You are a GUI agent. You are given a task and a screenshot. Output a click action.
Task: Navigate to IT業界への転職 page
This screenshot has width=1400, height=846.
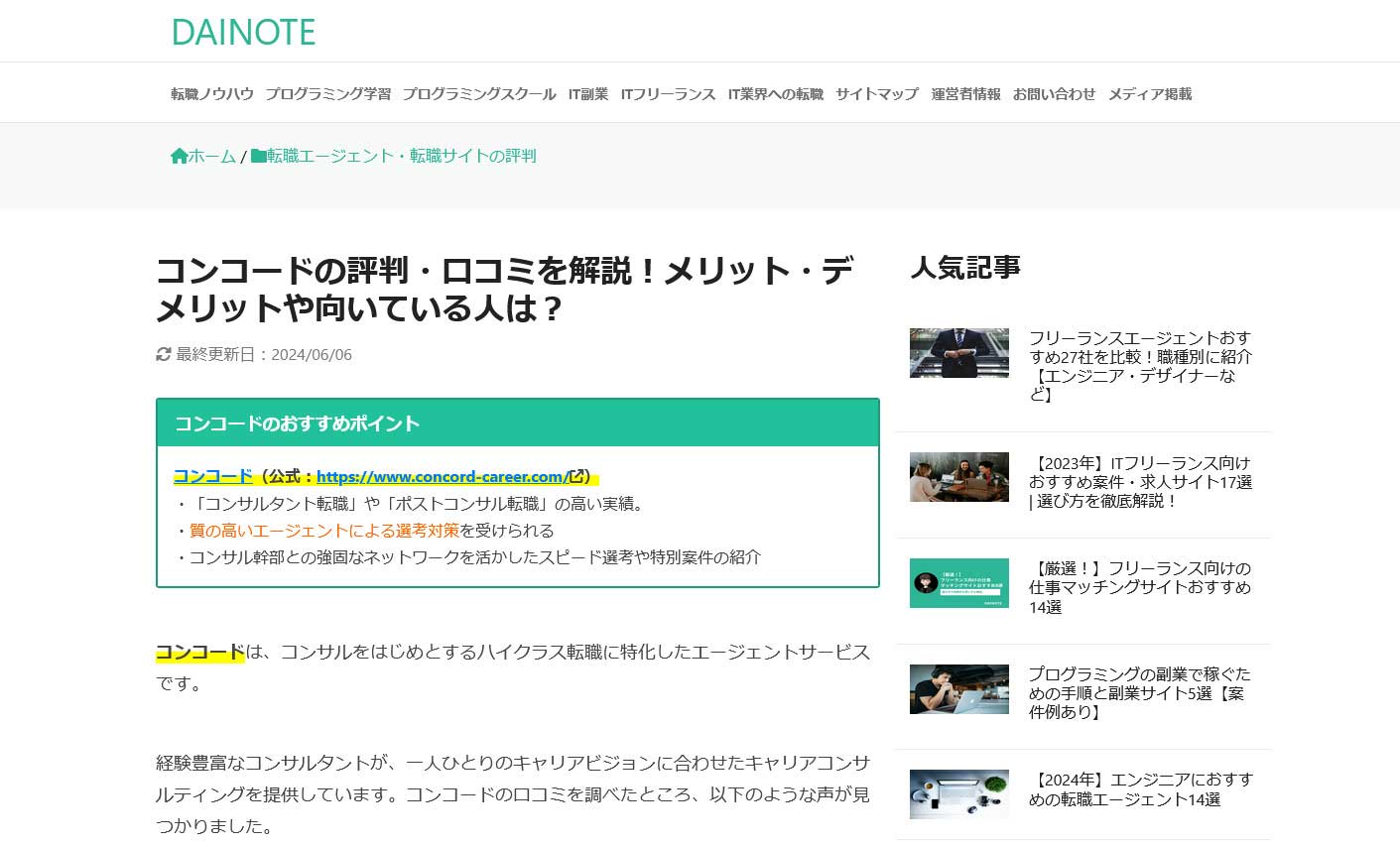click(x=776, y=94)
